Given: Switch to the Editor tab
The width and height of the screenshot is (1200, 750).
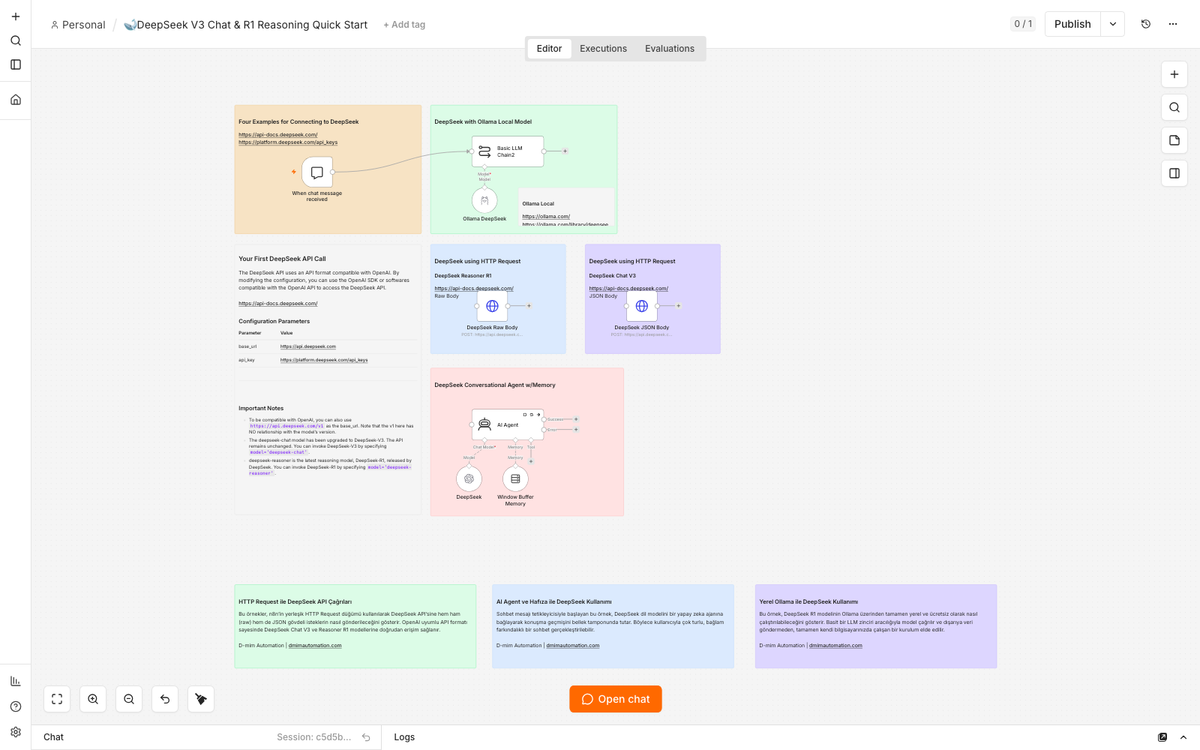Looking at the screenshot, I should click(x=549, y=48).
